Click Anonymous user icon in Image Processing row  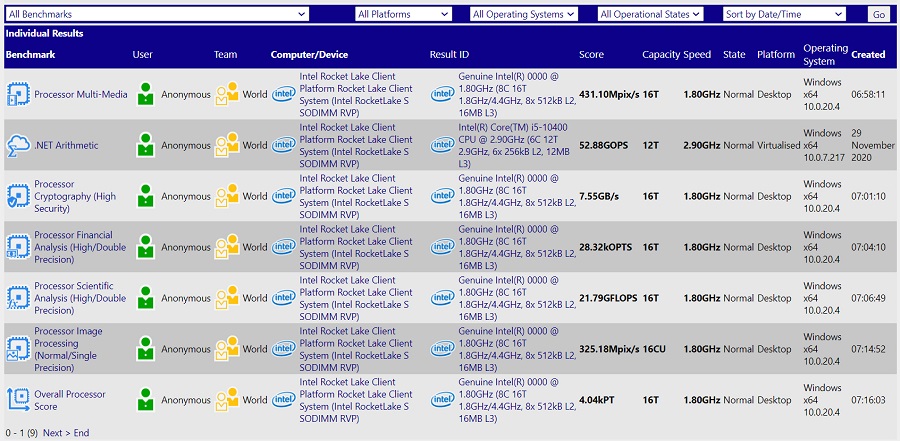tap(146, 349)
